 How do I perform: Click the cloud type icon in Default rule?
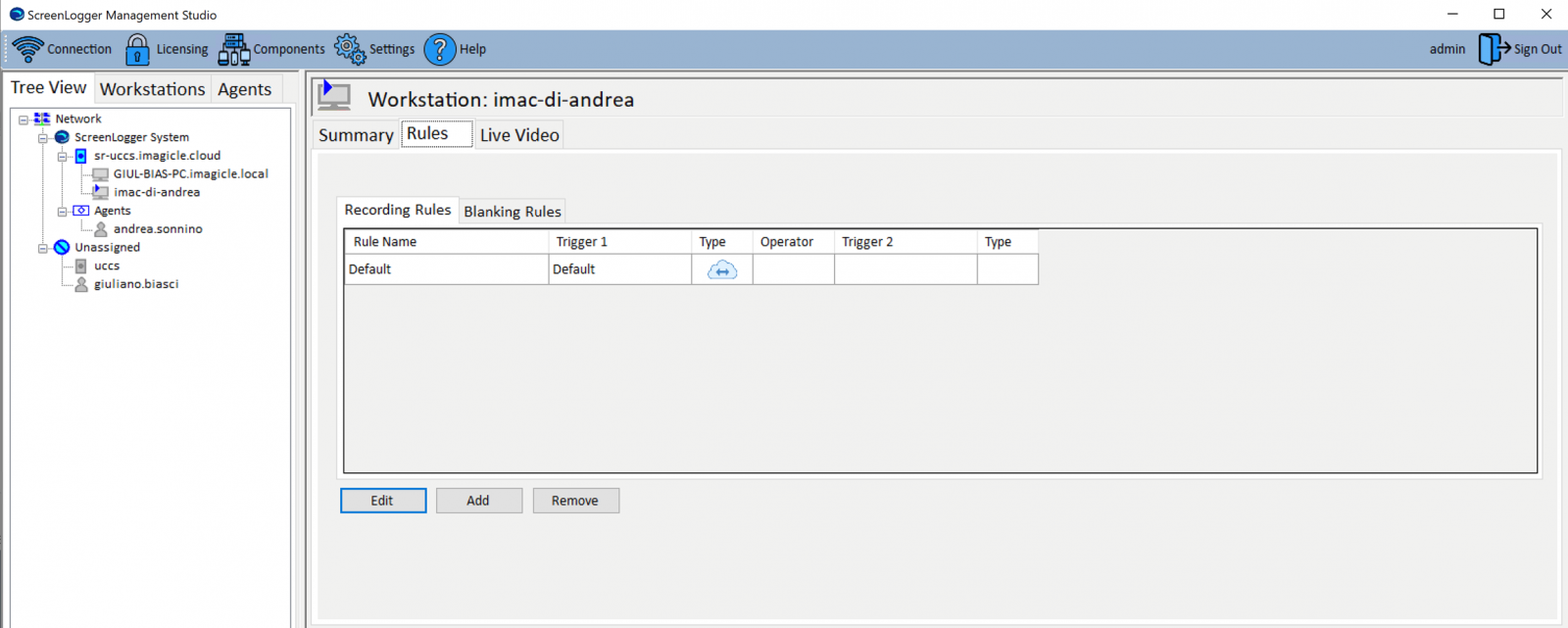[x=722, y=270]
